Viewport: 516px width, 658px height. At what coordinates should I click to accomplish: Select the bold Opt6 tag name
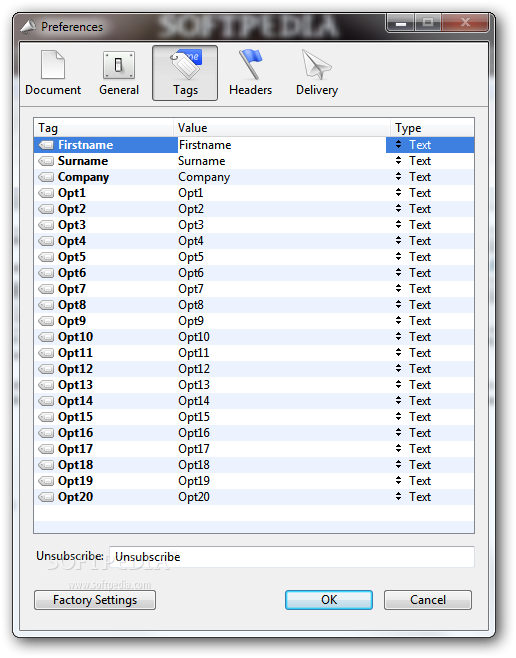pyautogui.click(x=72, y=273)
